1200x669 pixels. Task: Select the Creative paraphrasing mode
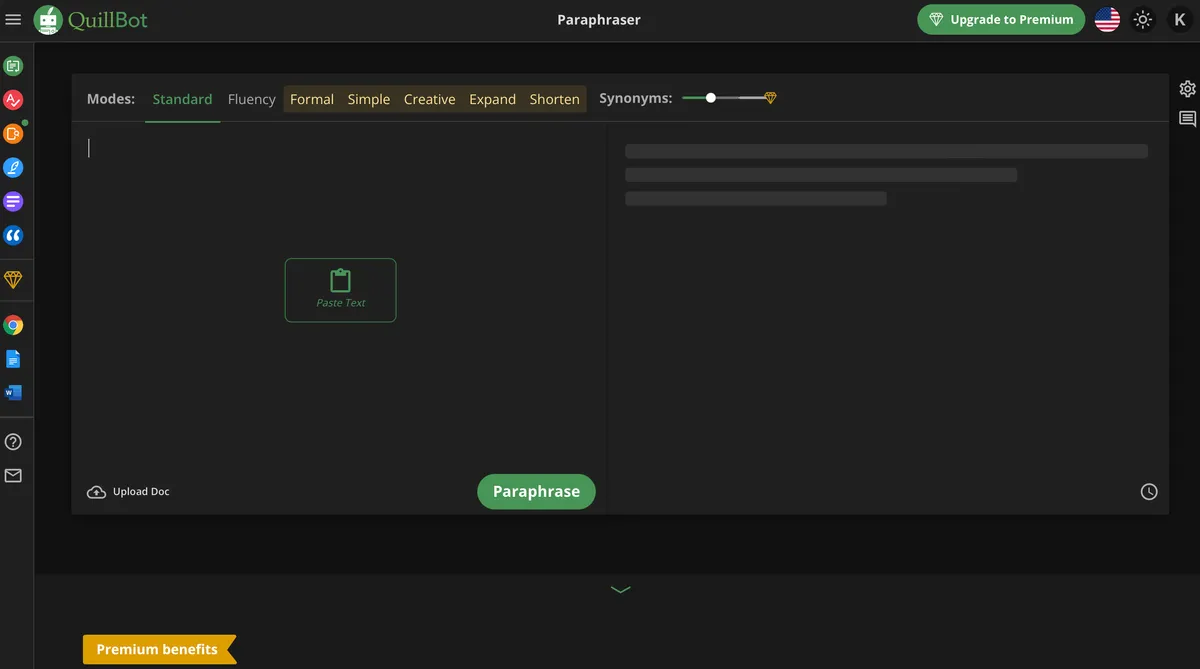pos(429,98)
